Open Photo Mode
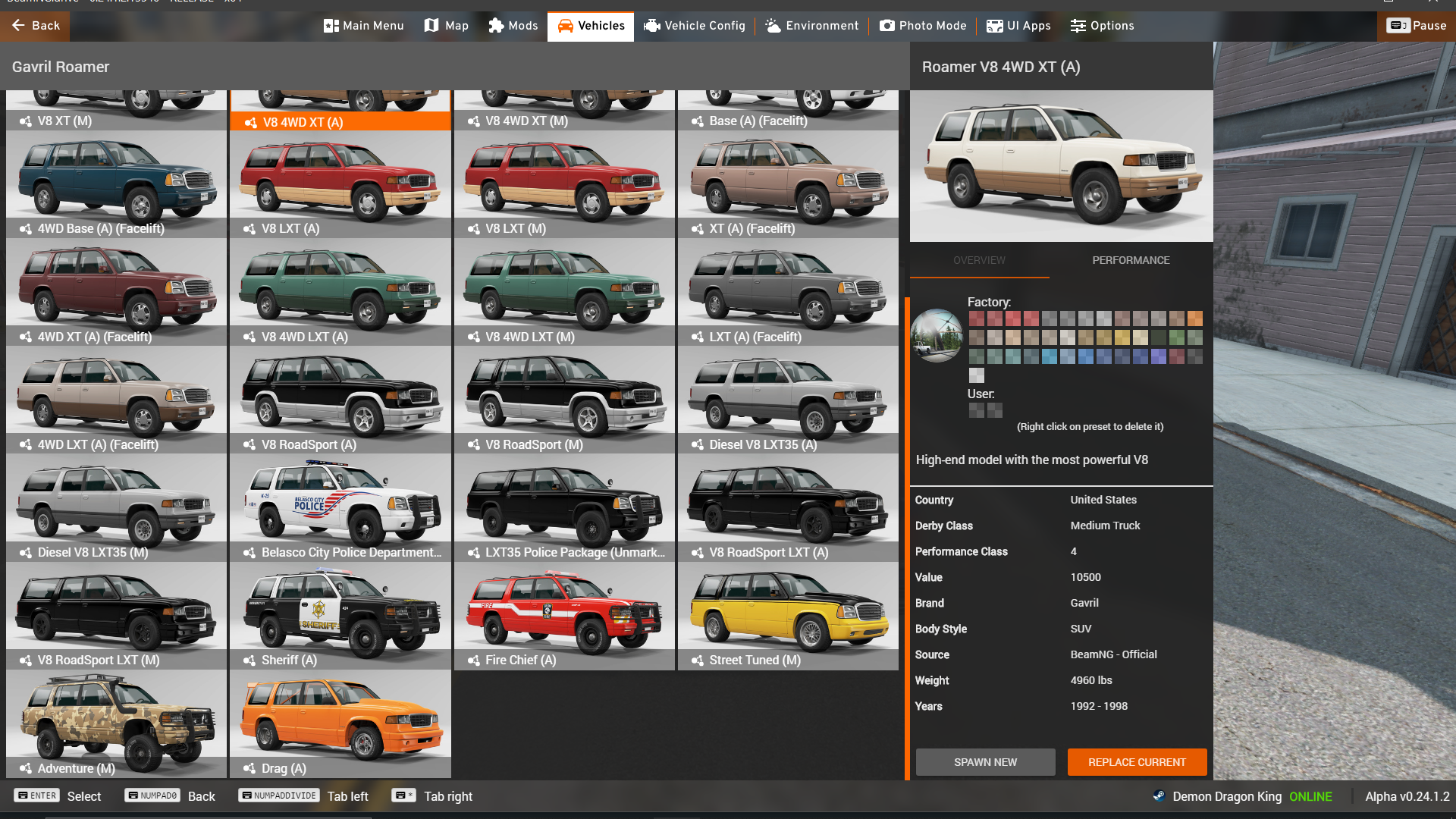The width and height of the screenshot is (1456, 819). pos(923,26)
